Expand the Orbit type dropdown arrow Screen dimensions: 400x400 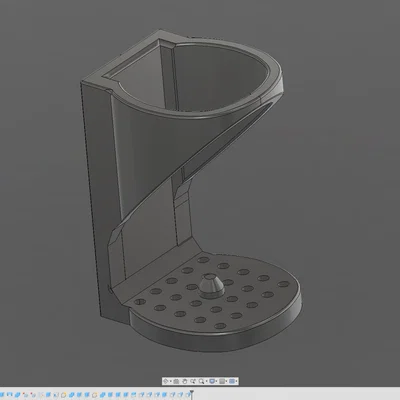click(x=170, y=381)
